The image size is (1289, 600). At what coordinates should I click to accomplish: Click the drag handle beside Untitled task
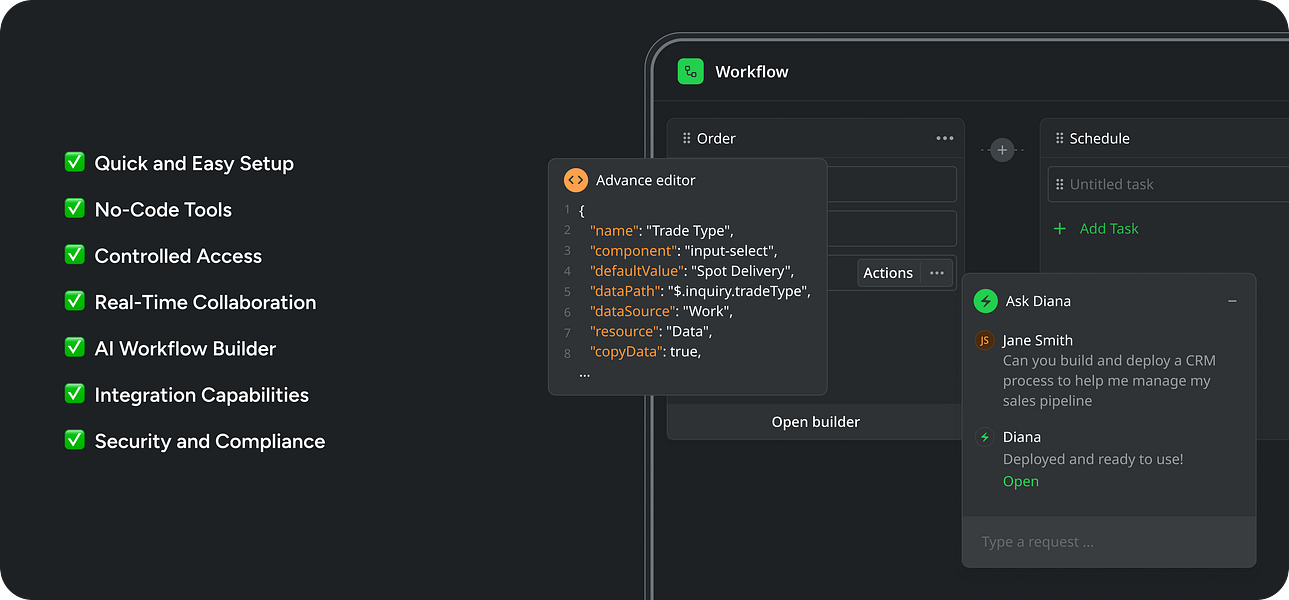click(x=1057, y=184)
